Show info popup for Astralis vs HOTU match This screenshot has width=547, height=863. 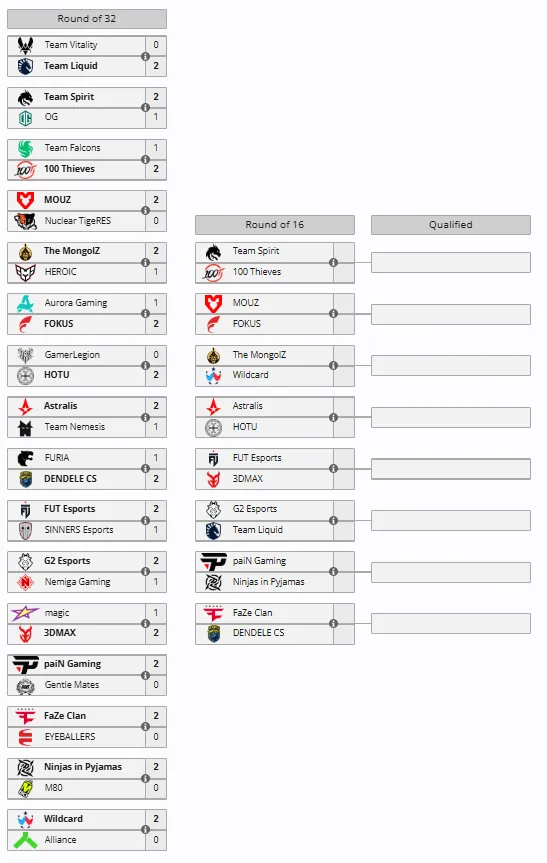click(333, 417)
